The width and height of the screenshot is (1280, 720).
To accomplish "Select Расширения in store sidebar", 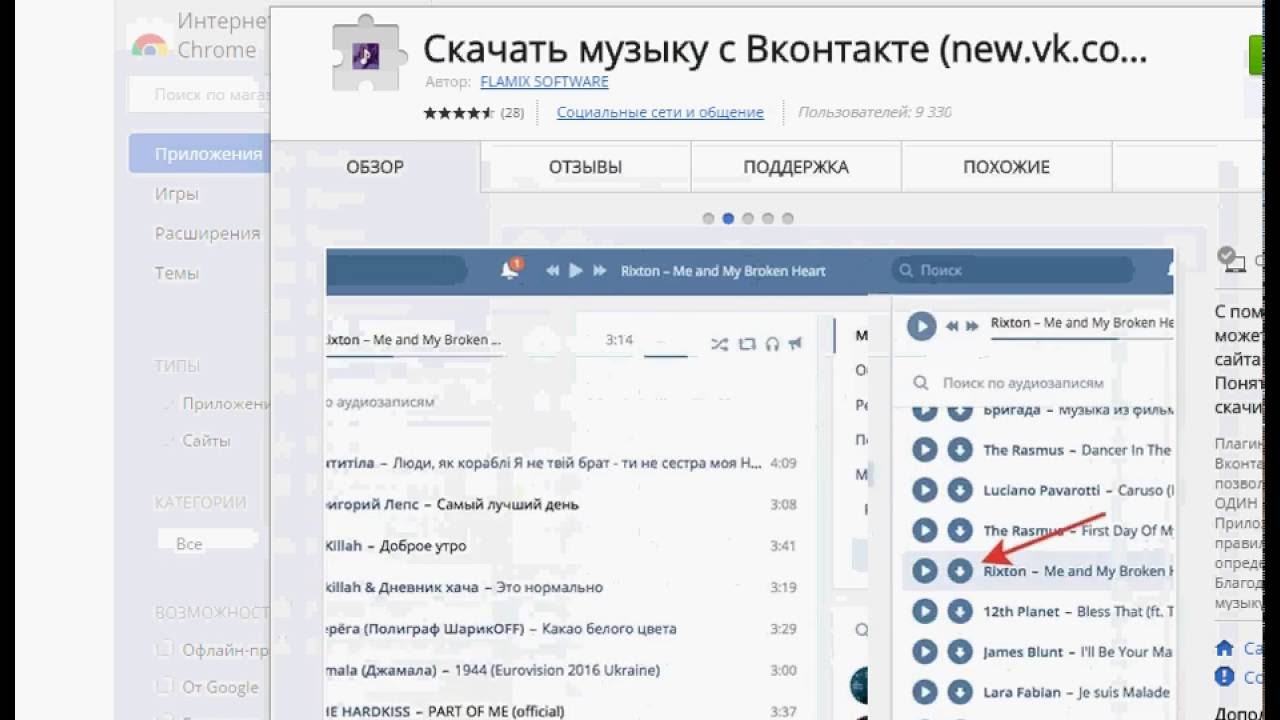I will click(x=207, y=233).
